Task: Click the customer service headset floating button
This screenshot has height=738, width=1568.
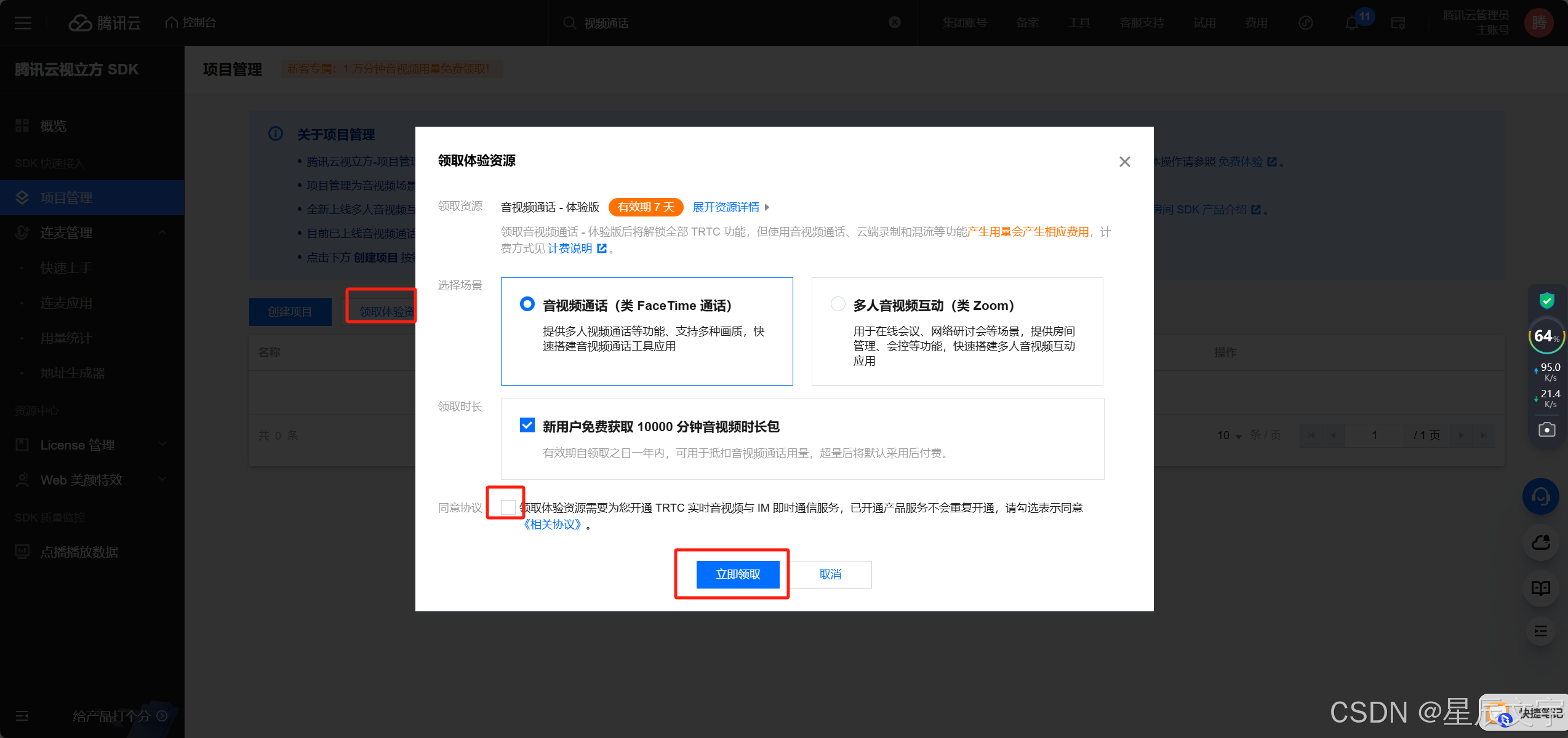Action: (x=1540, y=496)
